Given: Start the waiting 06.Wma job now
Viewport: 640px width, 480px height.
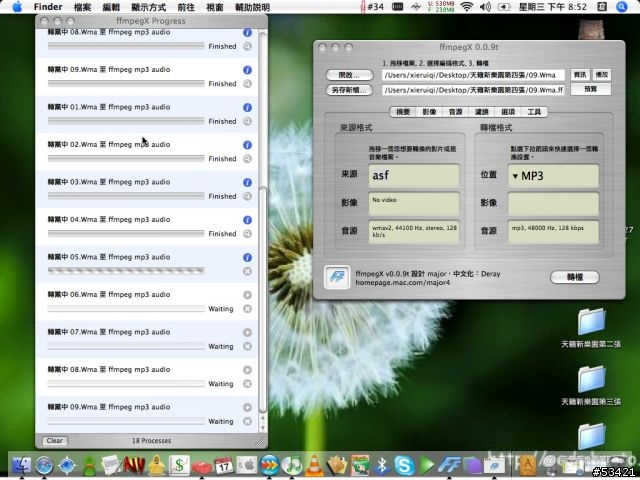Looking at the screenshot, I should (247, 295).
